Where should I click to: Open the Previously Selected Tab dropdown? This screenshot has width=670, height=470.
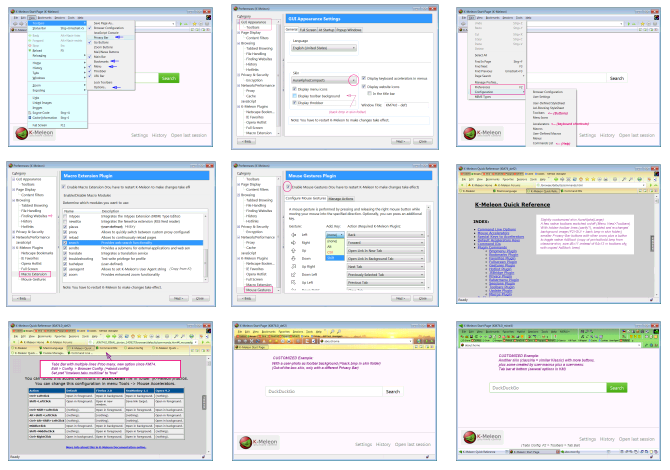click(385, 275)
